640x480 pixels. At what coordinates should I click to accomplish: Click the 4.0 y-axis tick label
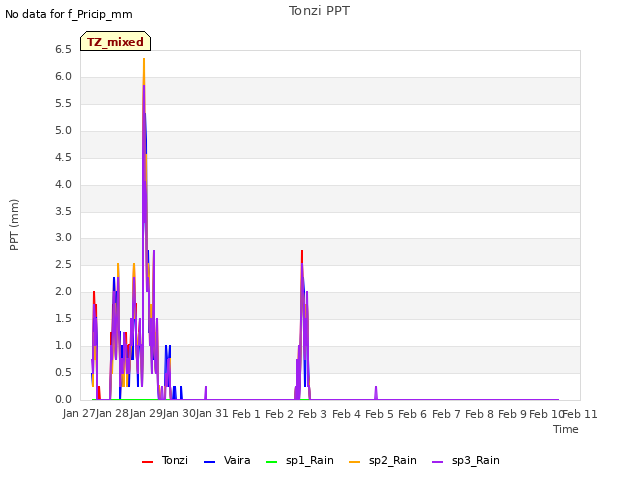pyautogui.click(x=64, y=184)
